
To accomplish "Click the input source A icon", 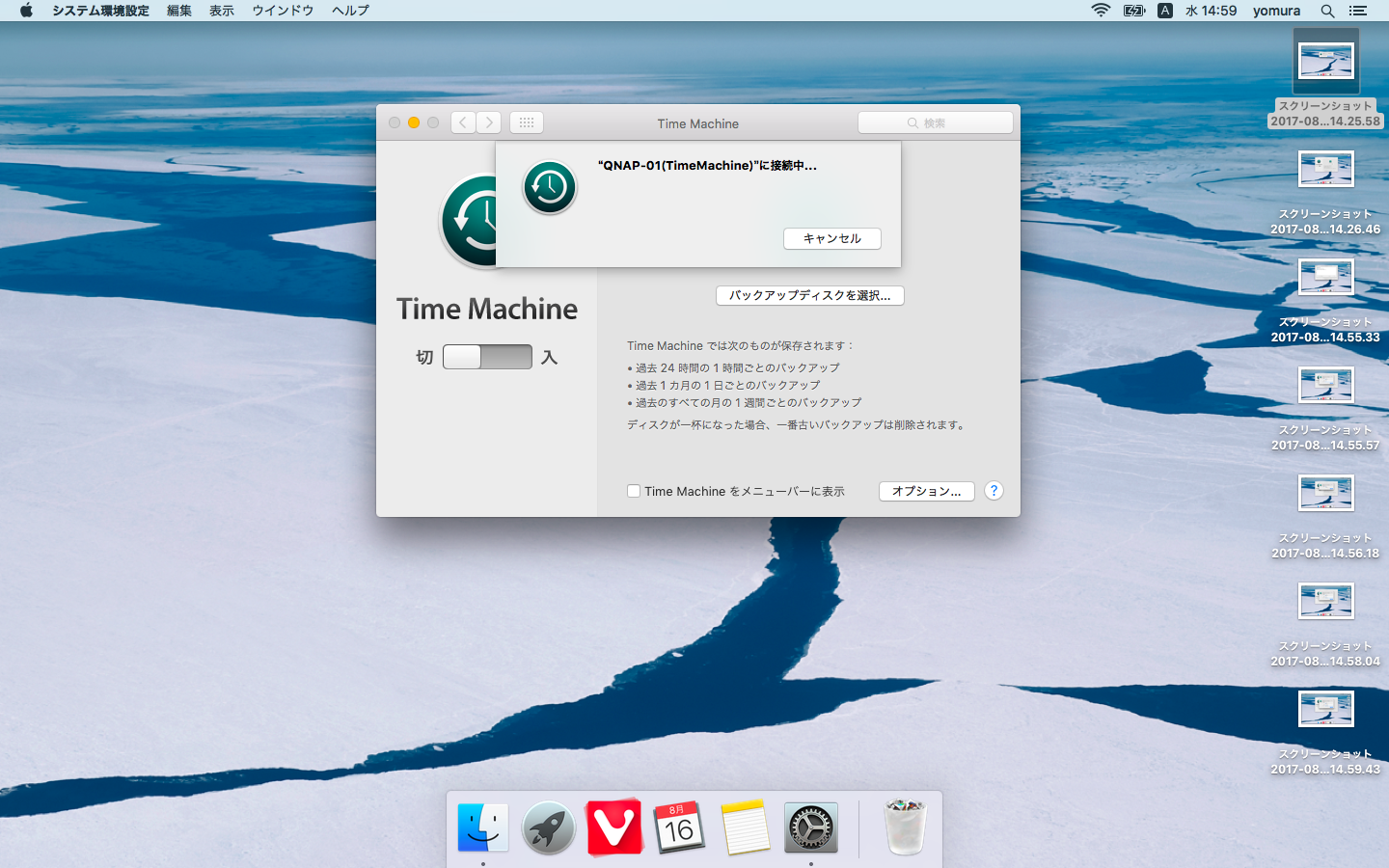I will 1165,11.
